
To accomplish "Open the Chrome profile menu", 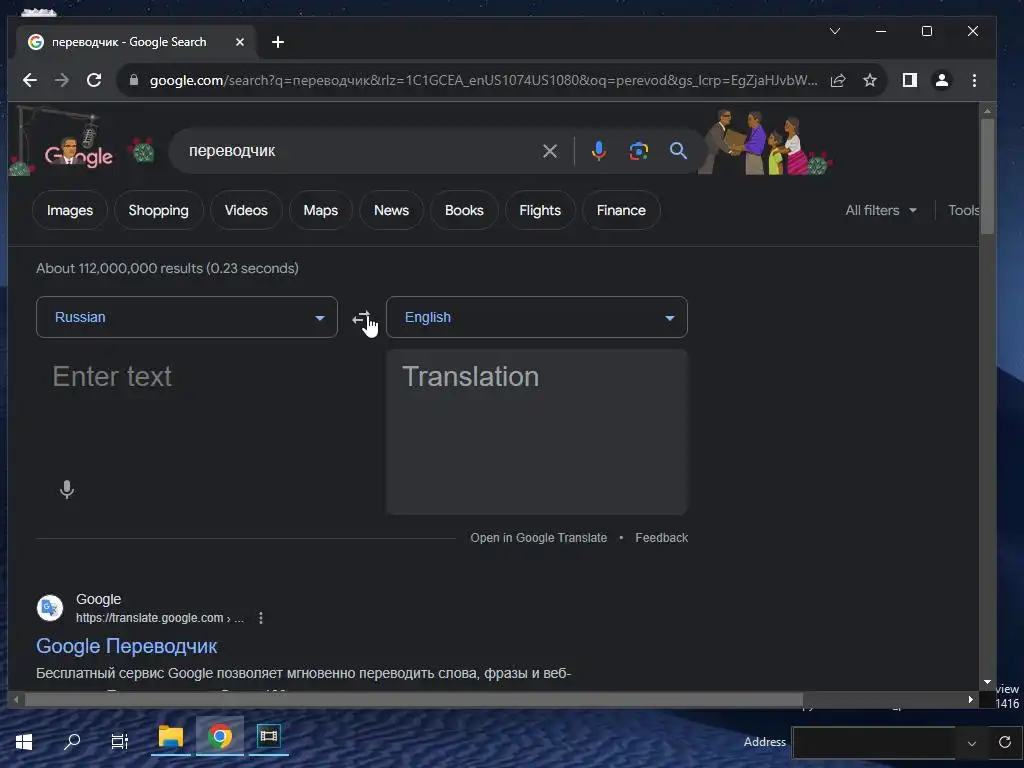I will [x=942, y=80].
